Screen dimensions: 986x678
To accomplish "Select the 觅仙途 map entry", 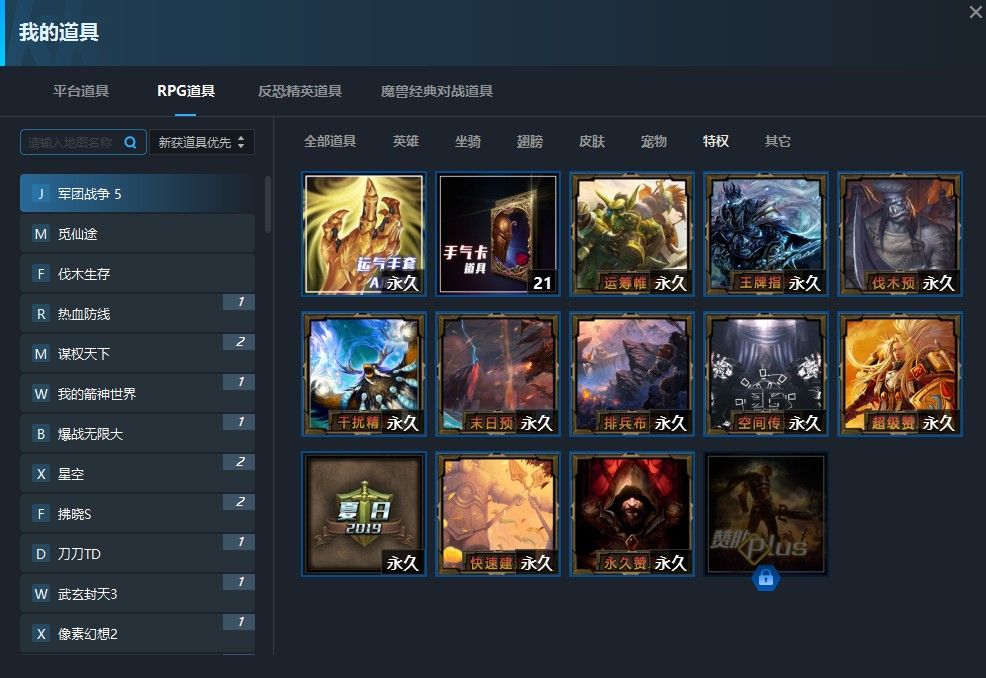I will [x=137, y=234].
